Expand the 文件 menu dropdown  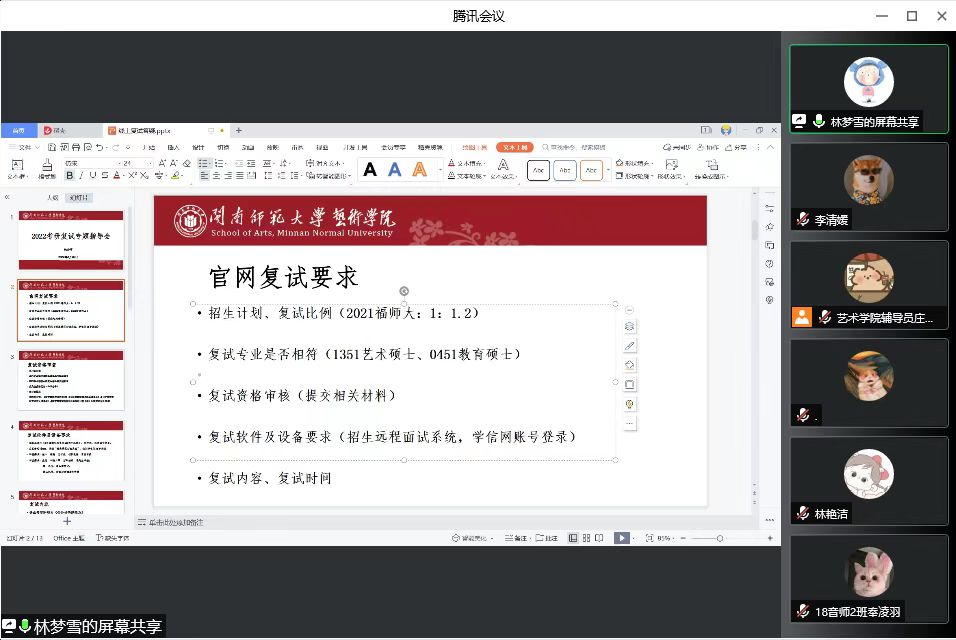22,147
